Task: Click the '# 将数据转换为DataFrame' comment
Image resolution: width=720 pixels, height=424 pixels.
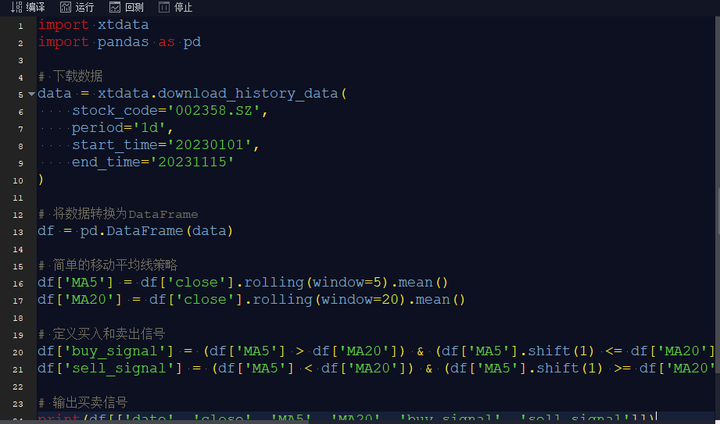Action: (x=118, y=214)
